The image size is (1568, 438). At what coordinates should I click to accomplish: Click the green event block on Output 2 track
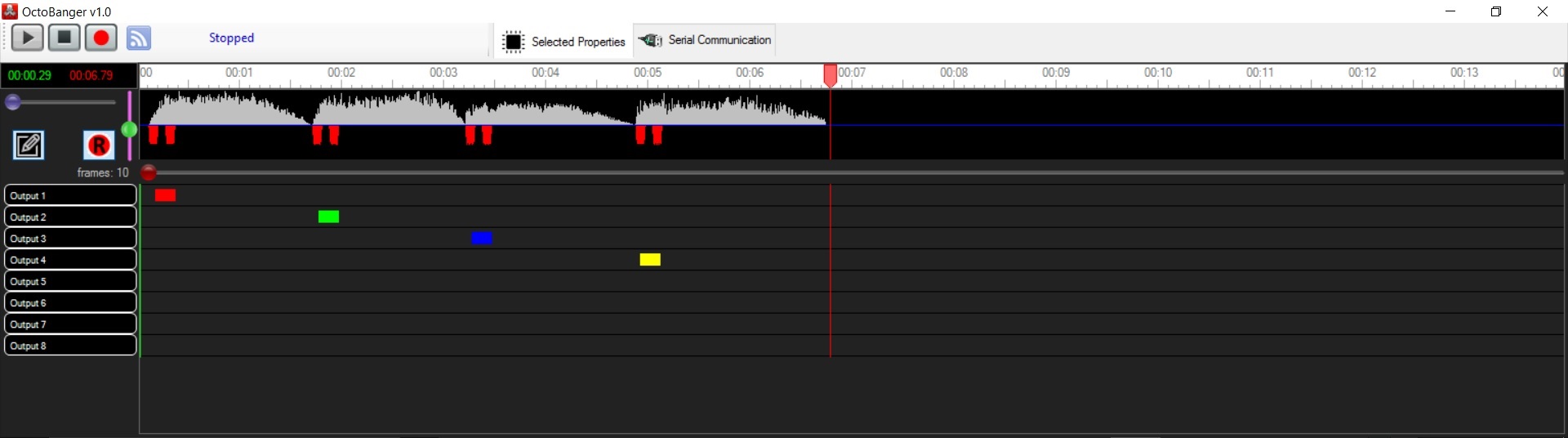(x=328, y=217)
